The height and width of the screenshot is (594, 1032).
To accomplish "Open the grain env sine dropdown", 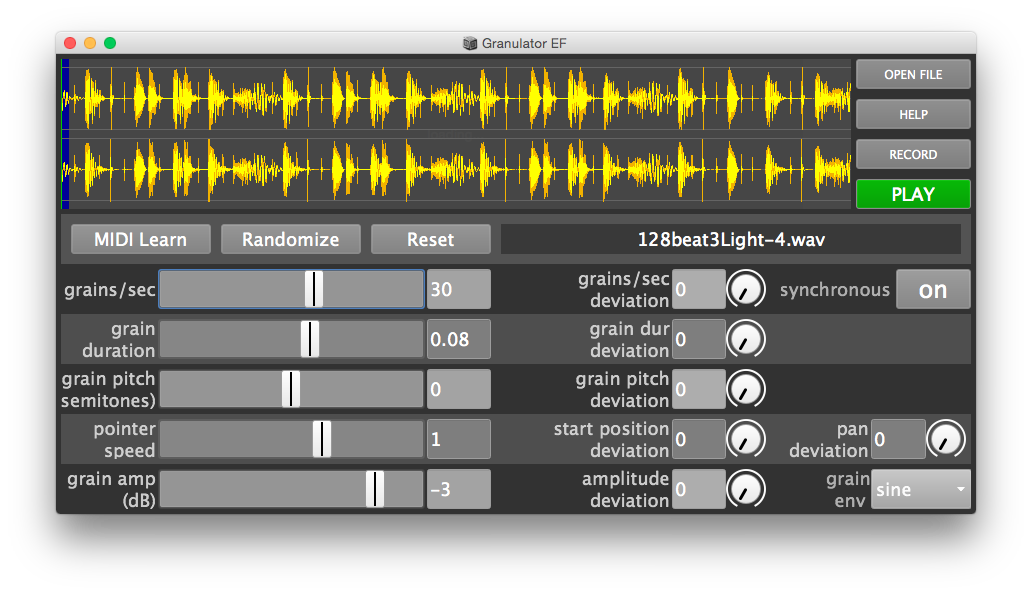I will (x=921, y=489).
